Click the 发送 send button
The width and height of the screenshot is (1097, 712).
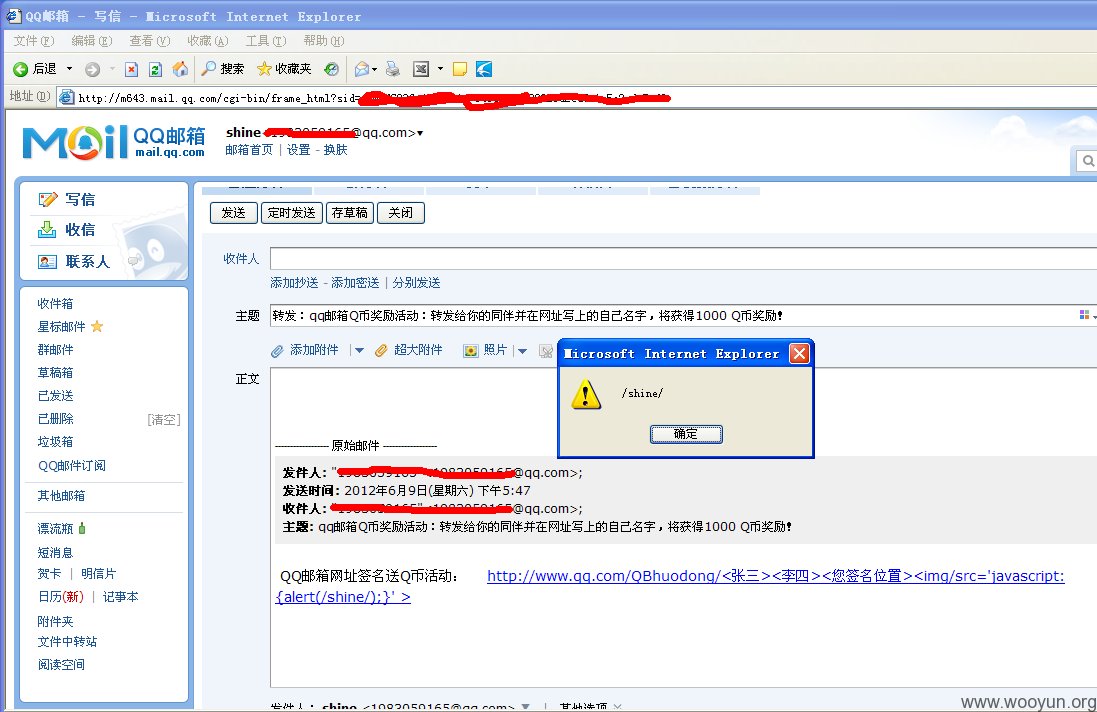(x=234, y=213)
